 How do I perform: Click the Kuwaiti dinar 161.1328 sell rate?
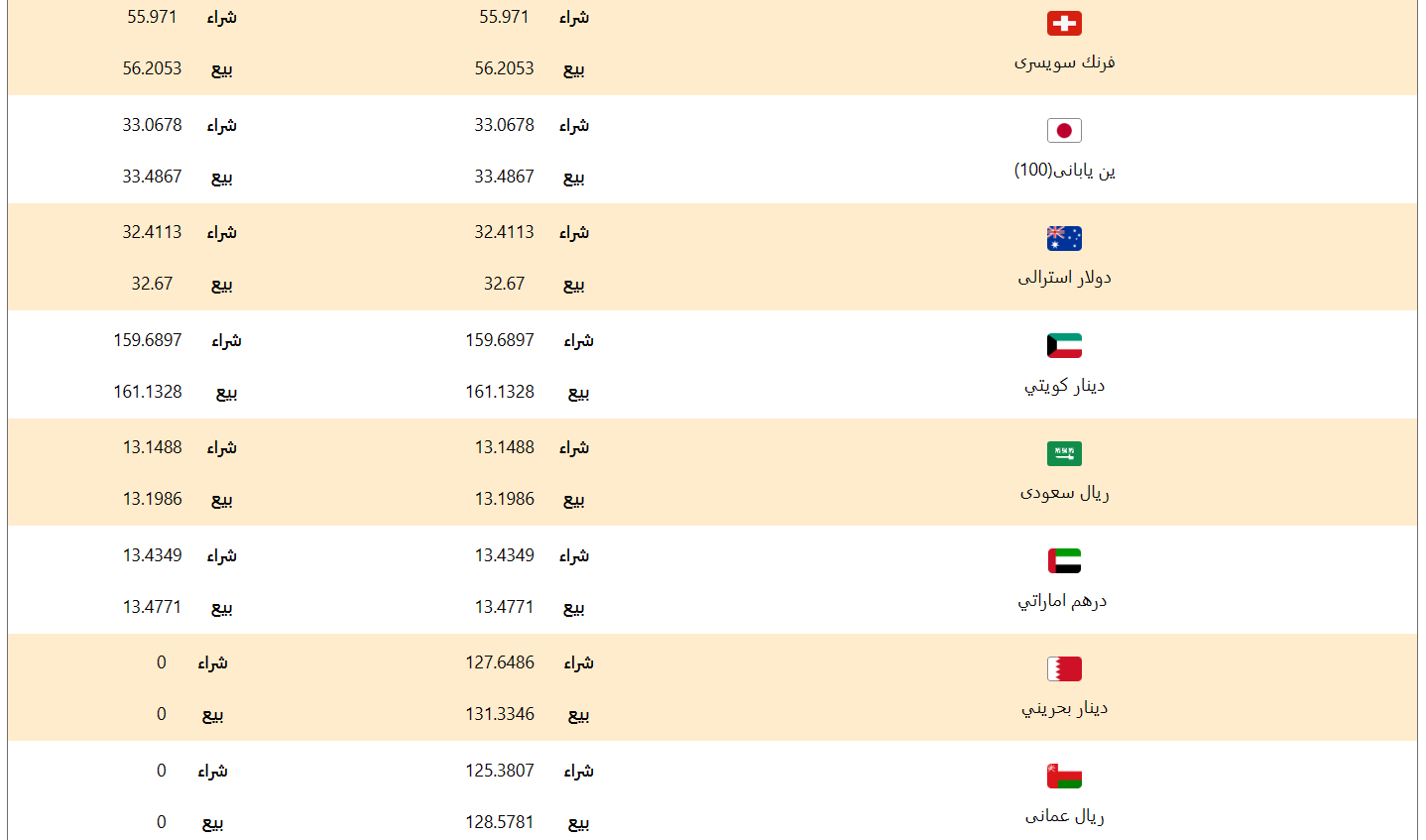pyautogui.click(x=500, y=392)
